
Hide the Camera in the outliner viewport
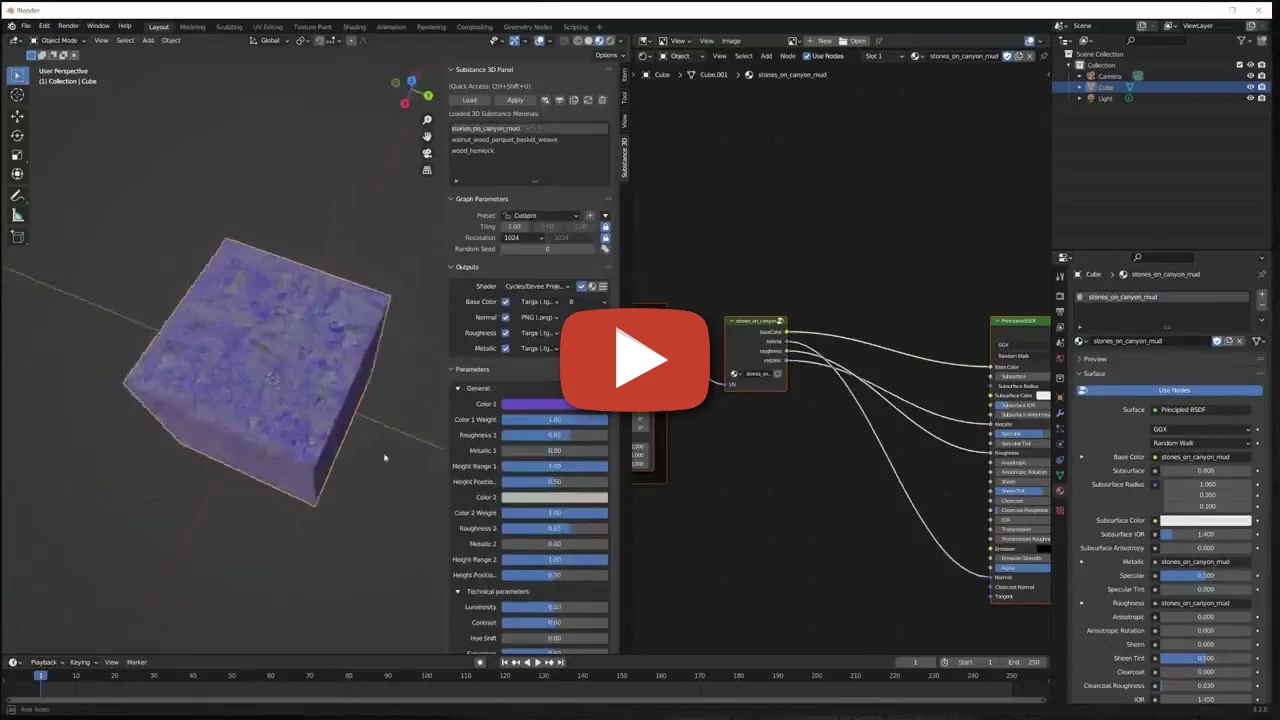(1250, 76)
